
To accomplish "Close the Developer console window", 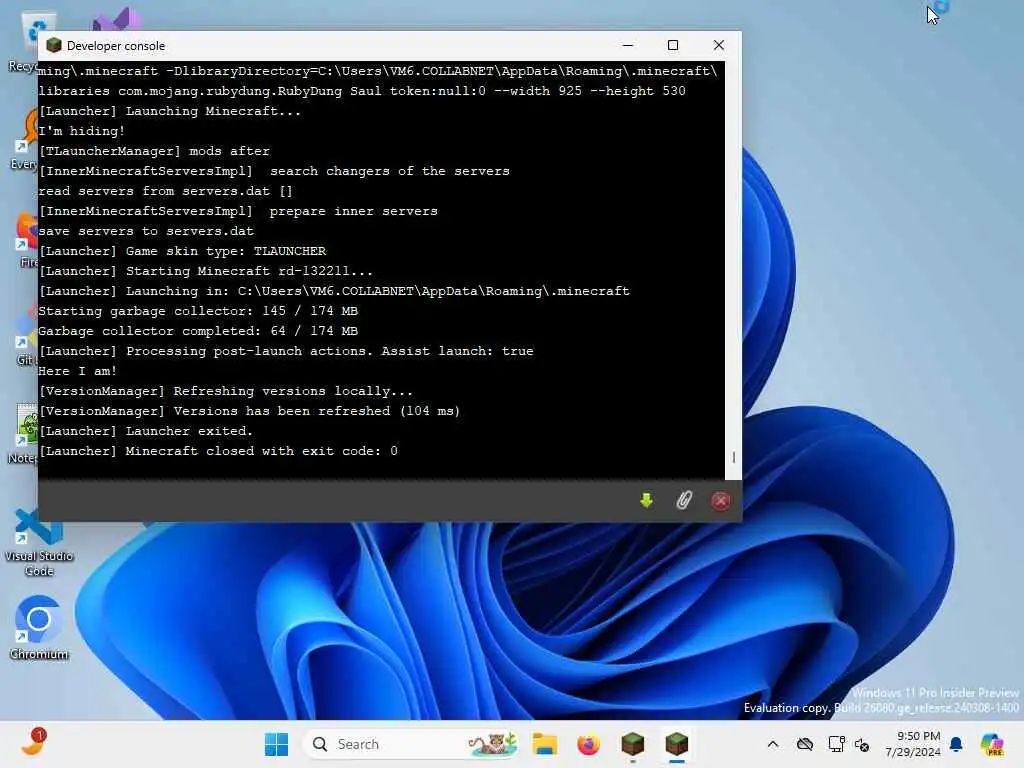I will [x=718, y=45].
